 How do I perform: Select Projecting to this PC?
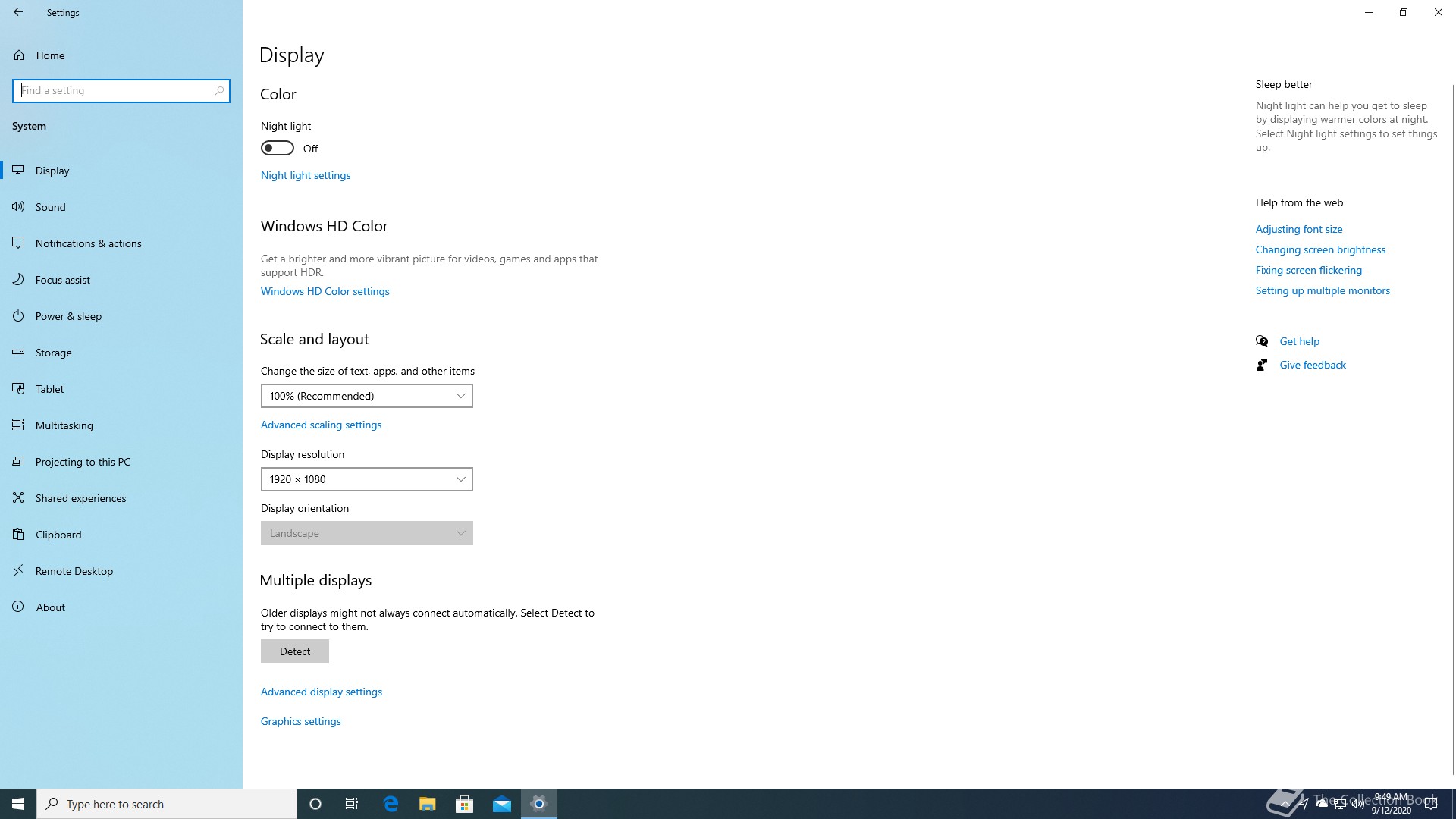(121, 462)
